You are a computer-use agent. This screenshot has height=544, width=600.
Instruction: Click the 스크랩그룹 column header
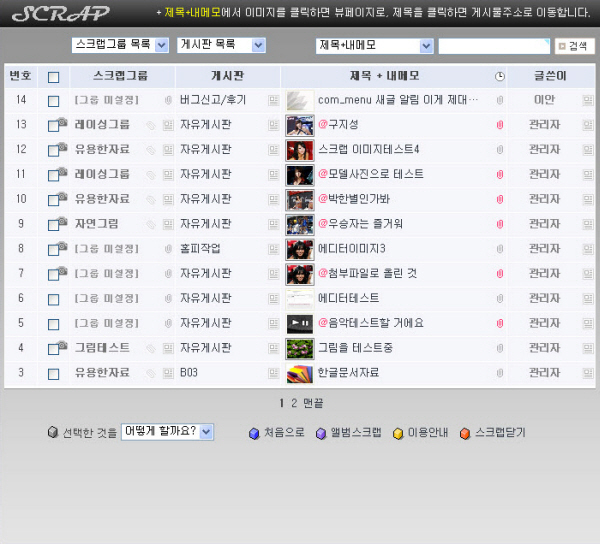(x=120, y=76)
